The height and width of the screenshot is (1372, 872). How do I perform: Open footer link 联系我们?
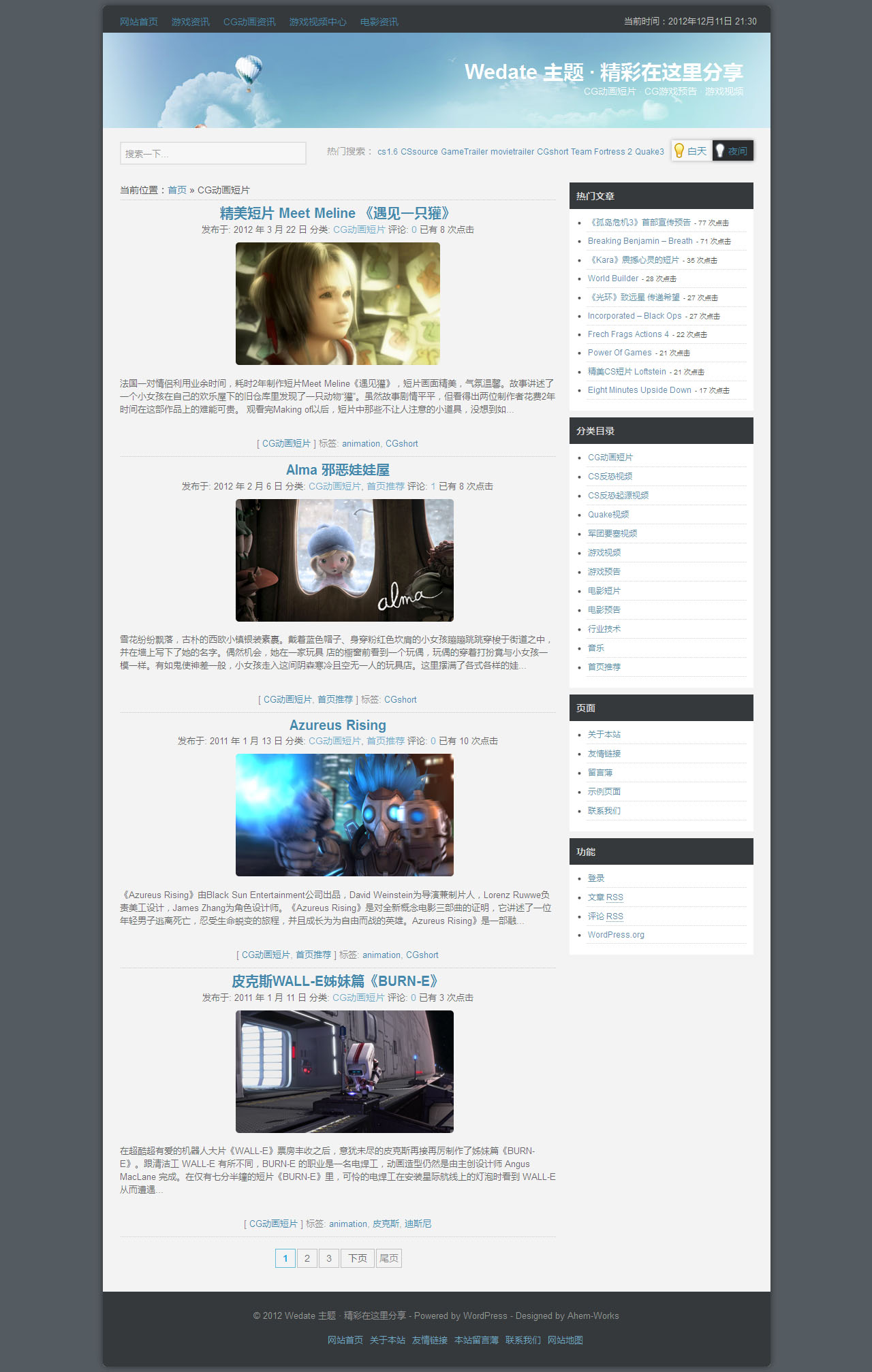coord(523,1340)
